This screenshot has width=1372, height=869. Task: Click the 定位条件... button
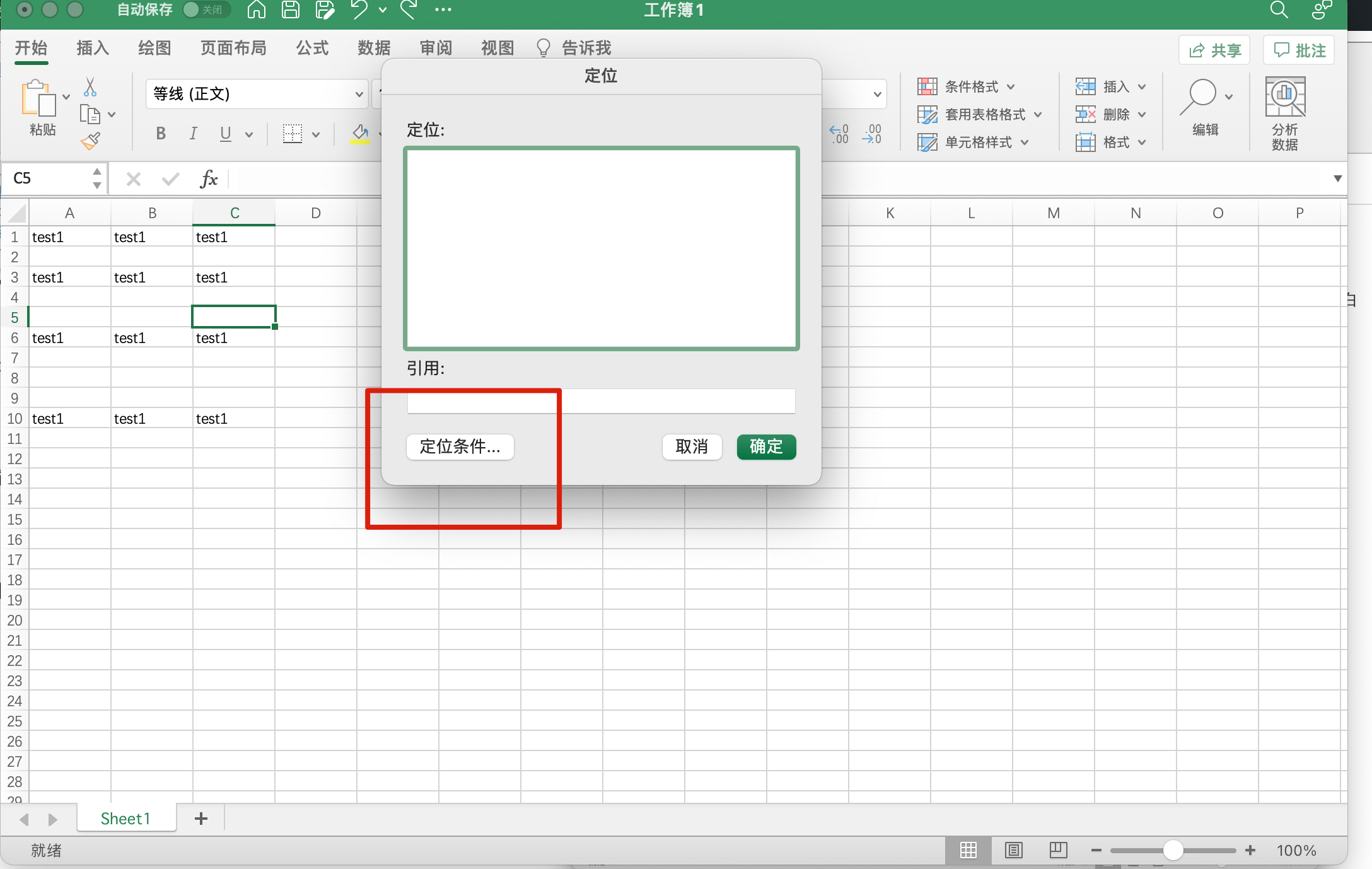tap(460, 447)
